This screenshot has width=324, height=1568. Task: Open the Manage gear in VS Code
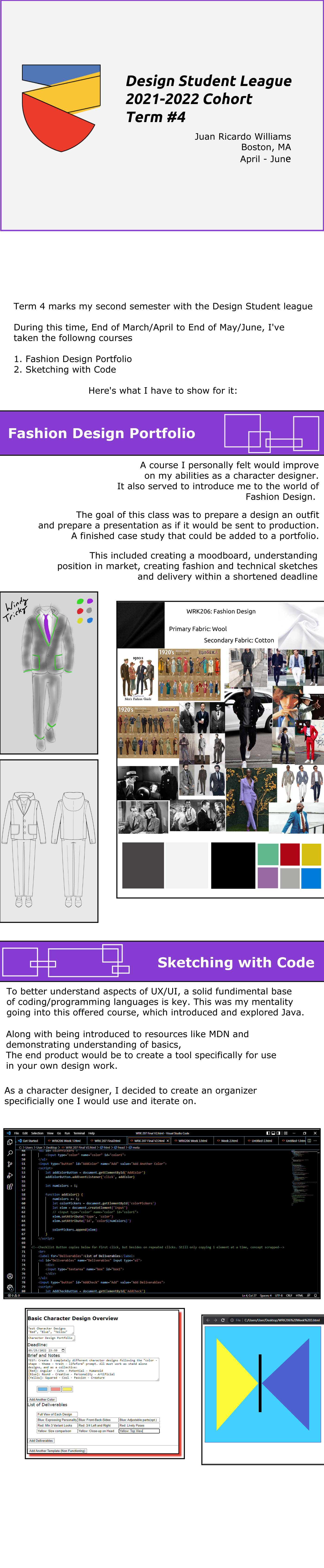[x=10, y=1287]
